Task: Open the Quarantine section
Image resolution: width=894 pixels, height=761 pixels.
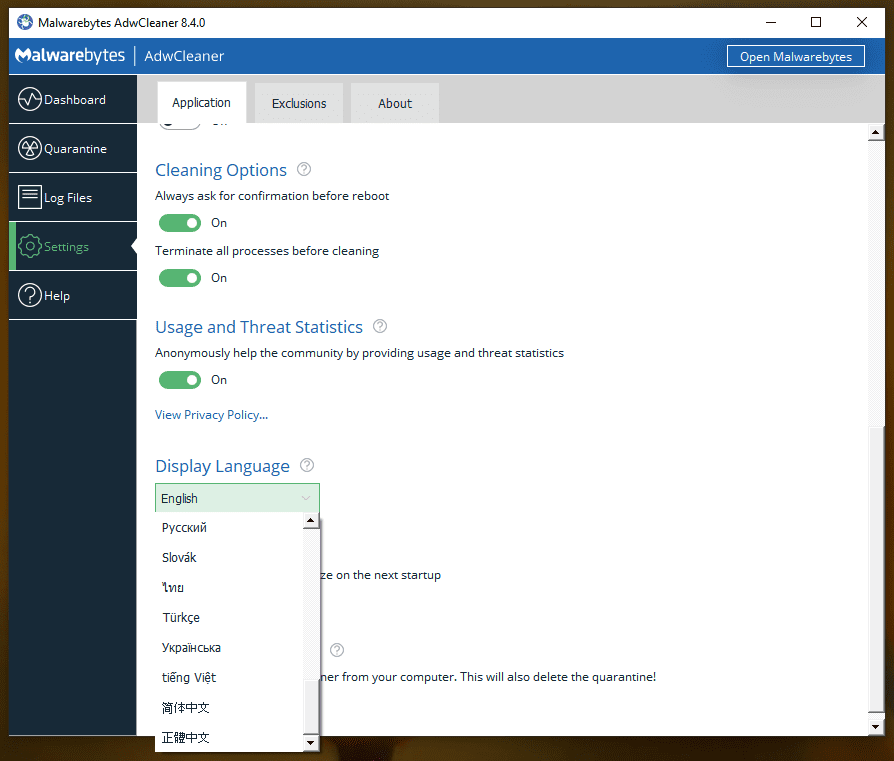Action: pos(73,148)
